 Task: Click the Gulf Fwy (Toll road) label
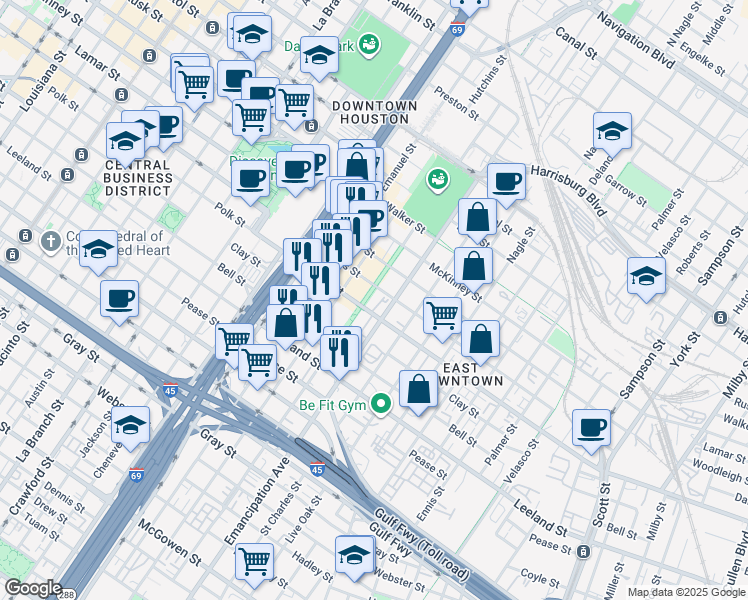click(x=421, y=544)
